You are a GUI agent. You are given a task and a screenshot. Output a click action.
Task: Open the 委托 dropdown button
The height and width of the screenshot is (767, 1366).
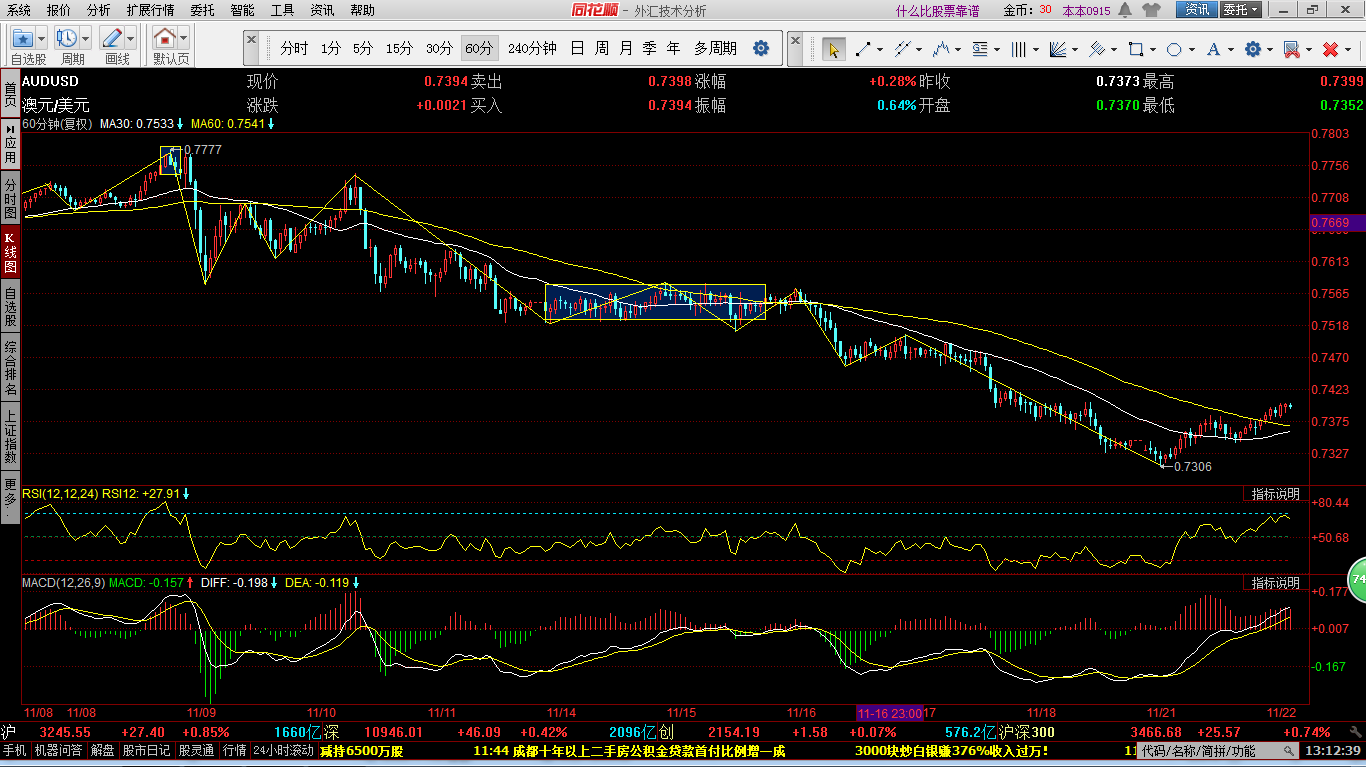(x=1241, y=10)
